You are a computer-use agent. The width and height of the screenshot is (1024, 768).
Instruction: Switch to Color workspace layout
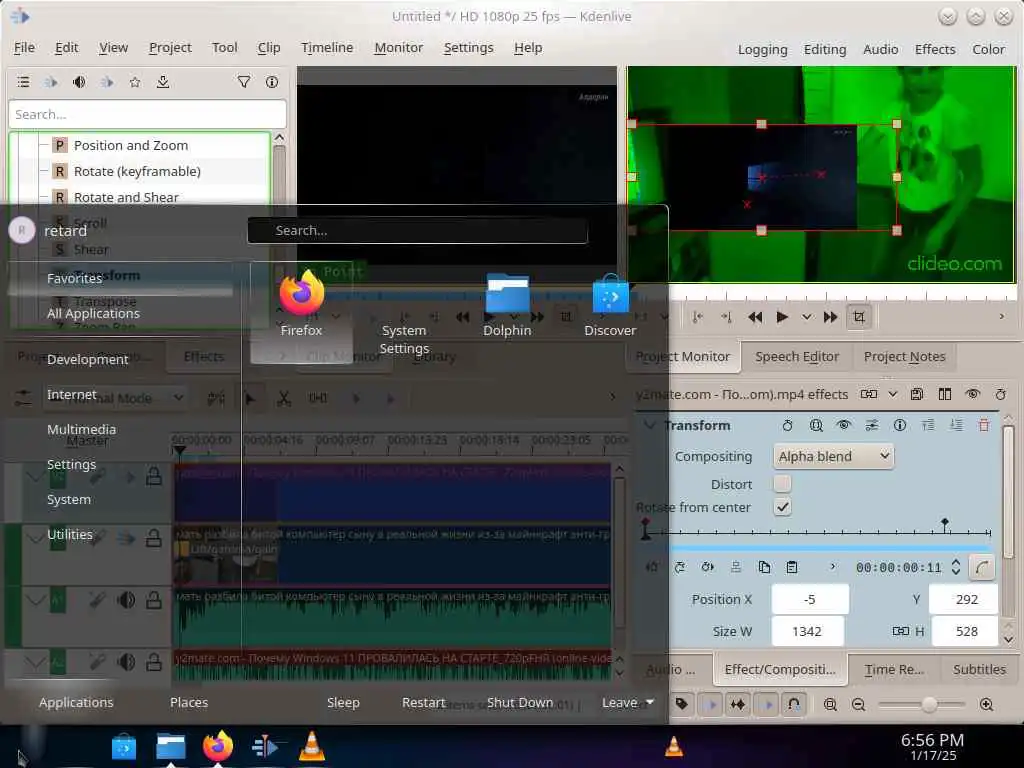pos(988,49)
